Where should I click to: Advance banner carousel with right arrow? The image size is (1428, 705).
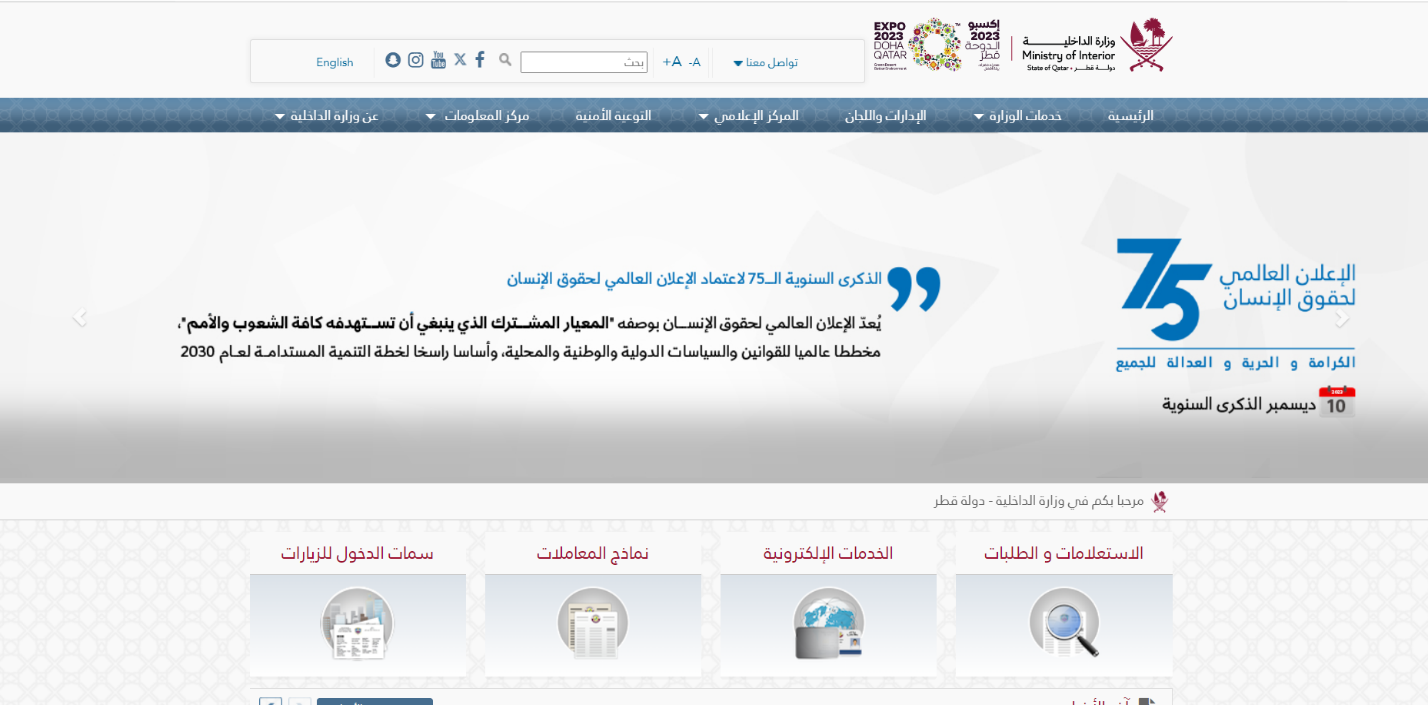pos(1342,318)
